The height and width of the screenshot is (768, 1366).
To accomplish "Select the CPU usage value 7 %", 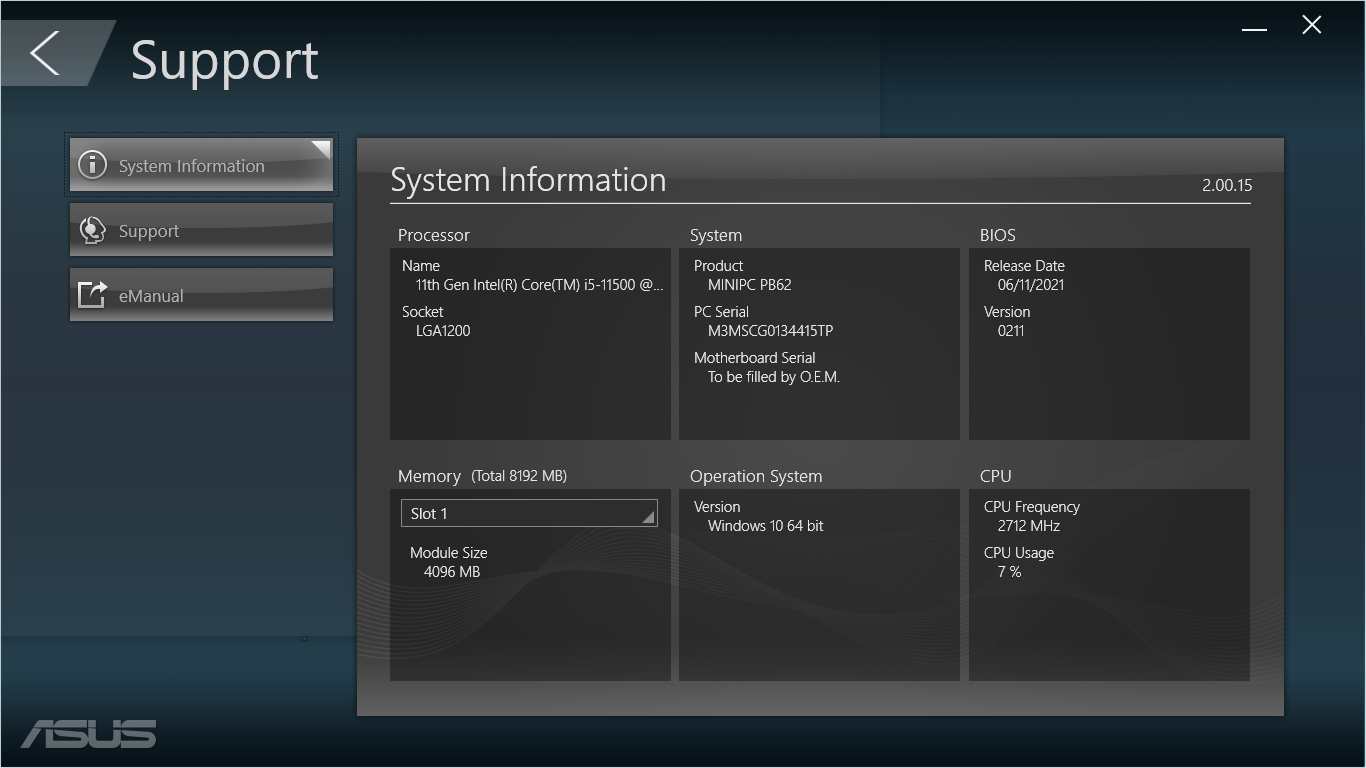I will [x=1010, y=572].
